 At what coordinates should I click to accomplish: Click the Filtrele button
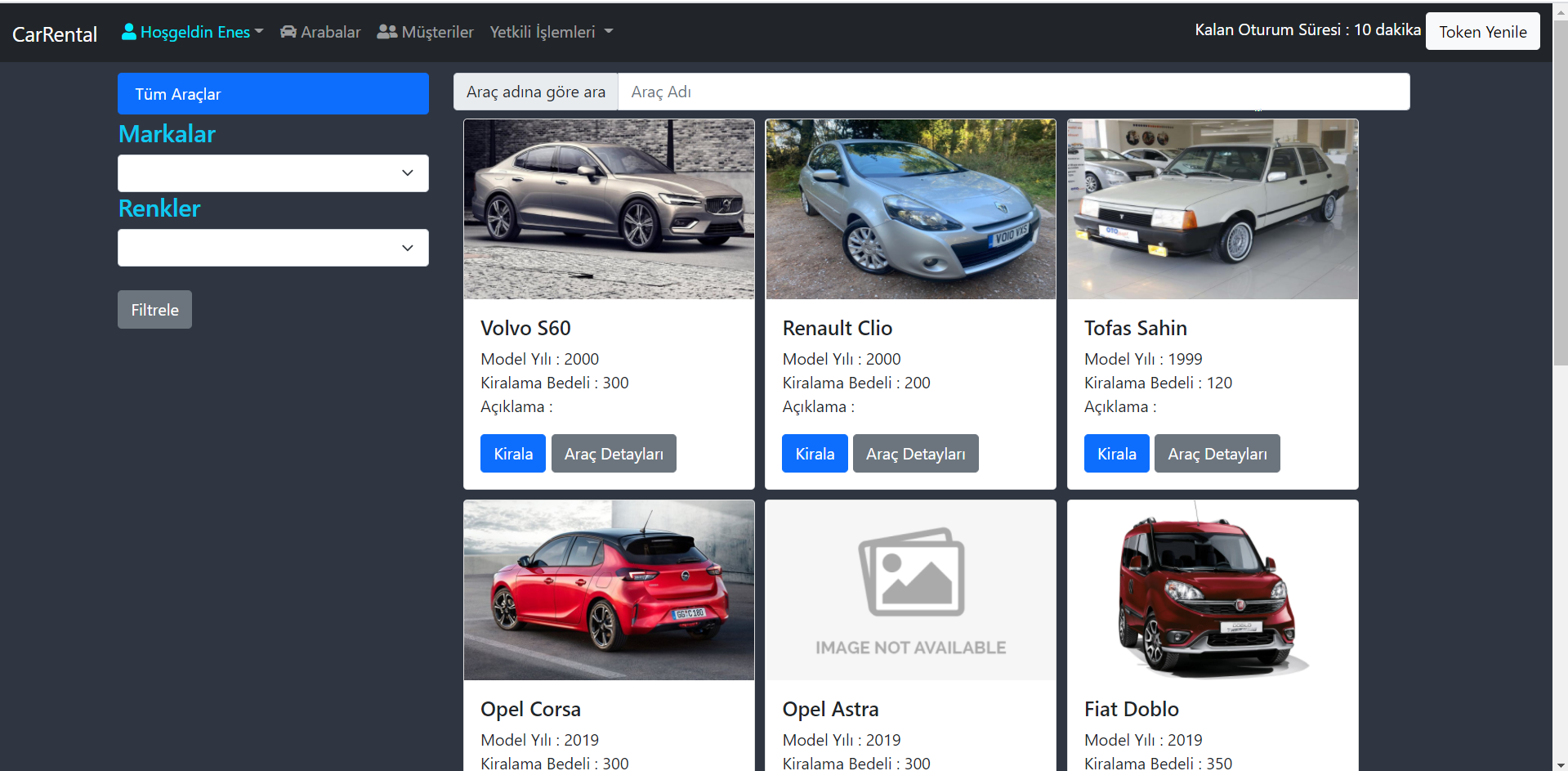coord(154,310)
